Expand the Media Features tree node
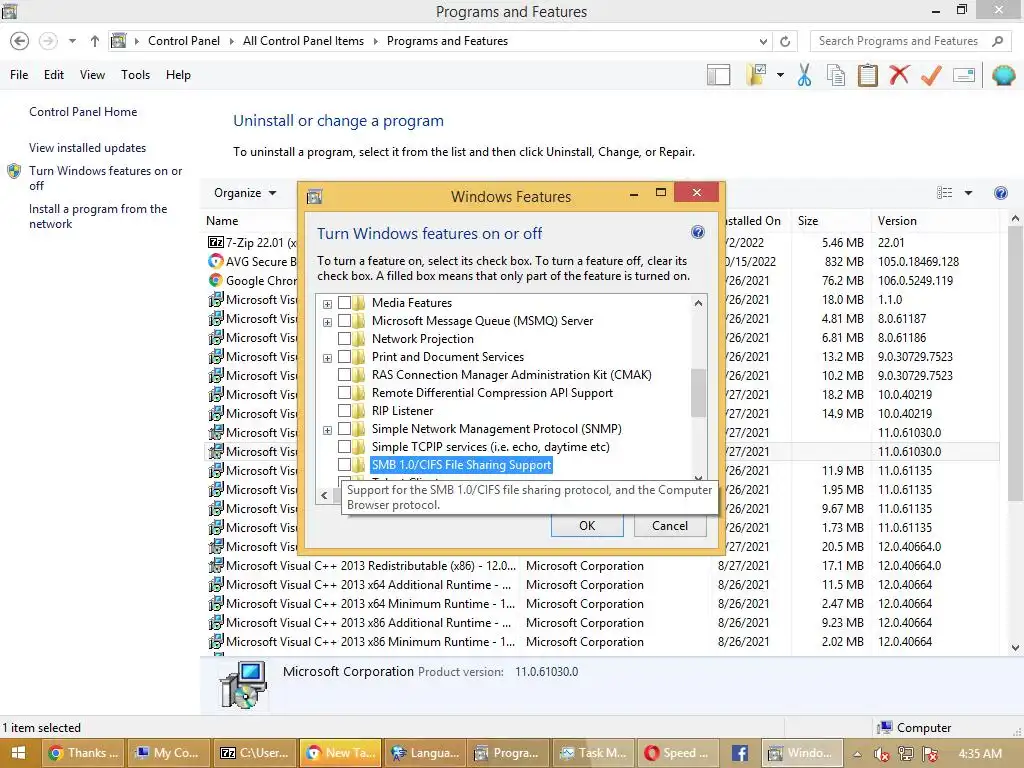The width and height of the screenshot is (1024, 768). 327,304
